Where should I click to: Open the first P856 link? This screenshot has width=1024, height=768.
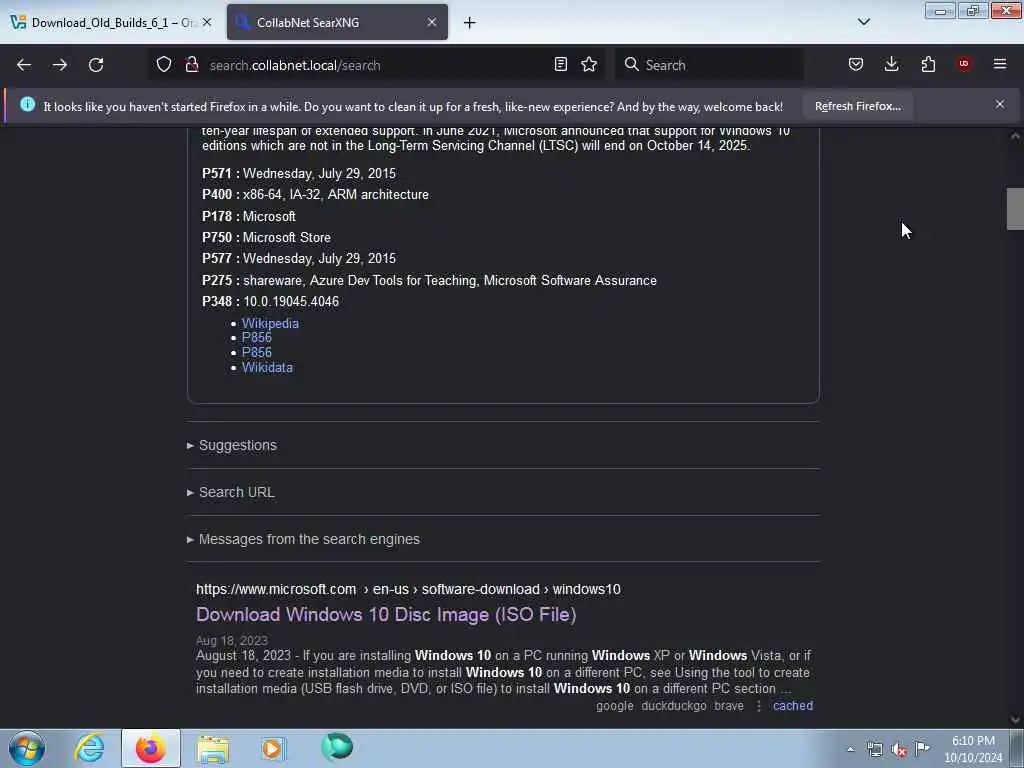click(x=257, y=338)
